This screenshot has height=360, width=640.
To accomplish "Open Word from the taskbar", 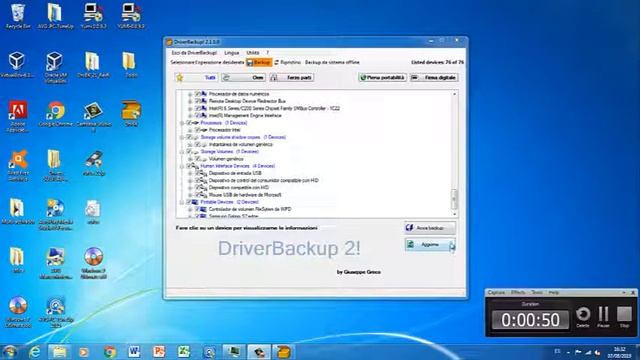I will point(134,351).
